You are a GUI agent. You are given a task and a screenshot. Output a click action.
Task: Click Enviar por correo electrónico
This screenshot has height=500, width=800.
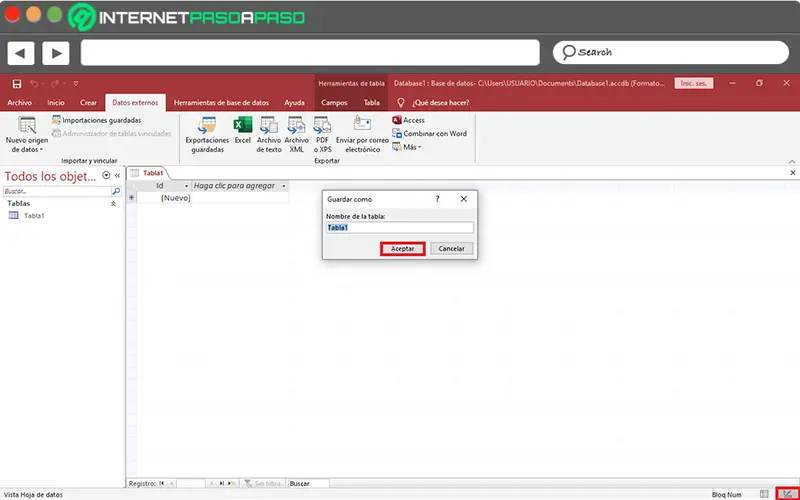pyautogui.click(x=362, y=135)
